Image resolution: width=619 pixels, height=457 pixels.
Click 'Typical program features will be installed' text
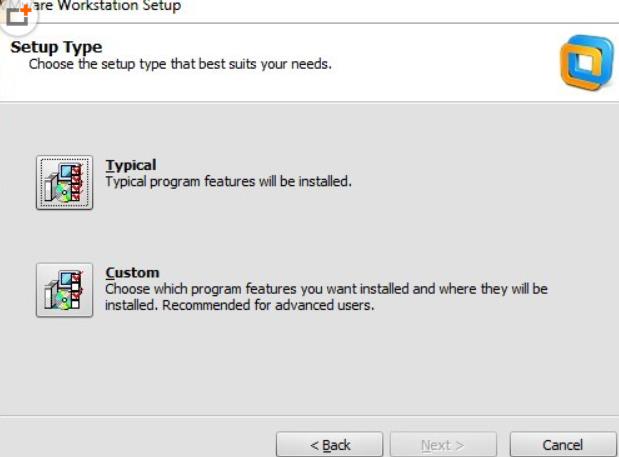click(228, 182)
